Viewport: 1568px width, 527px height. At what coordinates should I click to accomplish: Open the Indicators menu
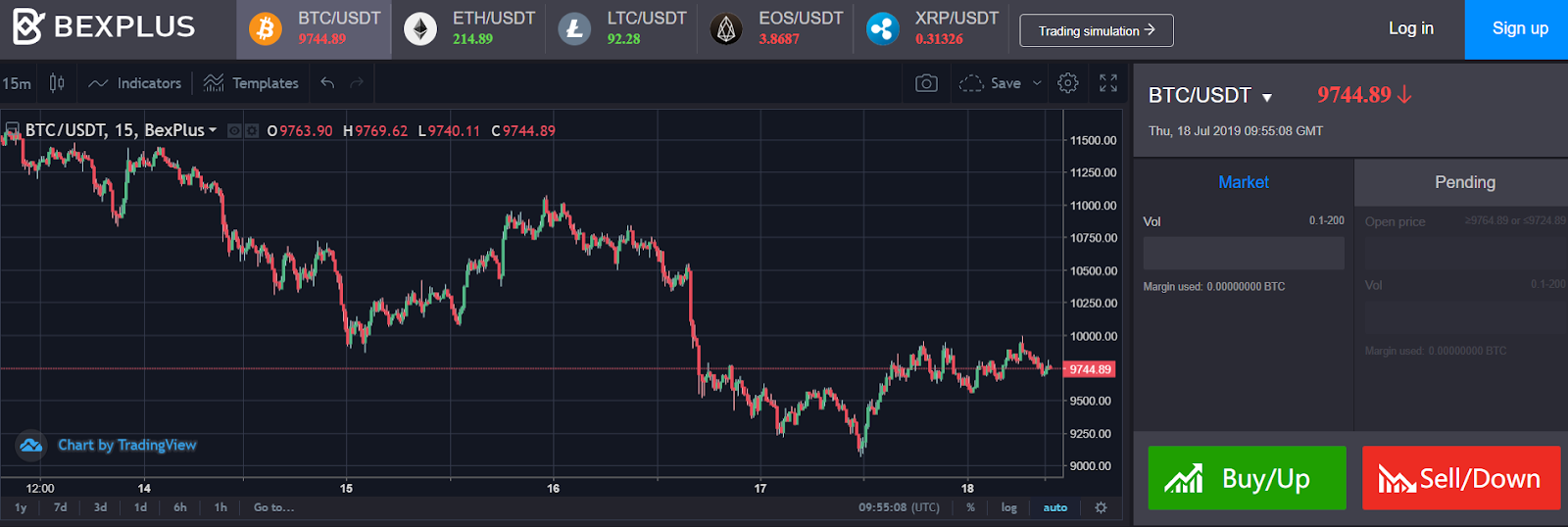135,83
